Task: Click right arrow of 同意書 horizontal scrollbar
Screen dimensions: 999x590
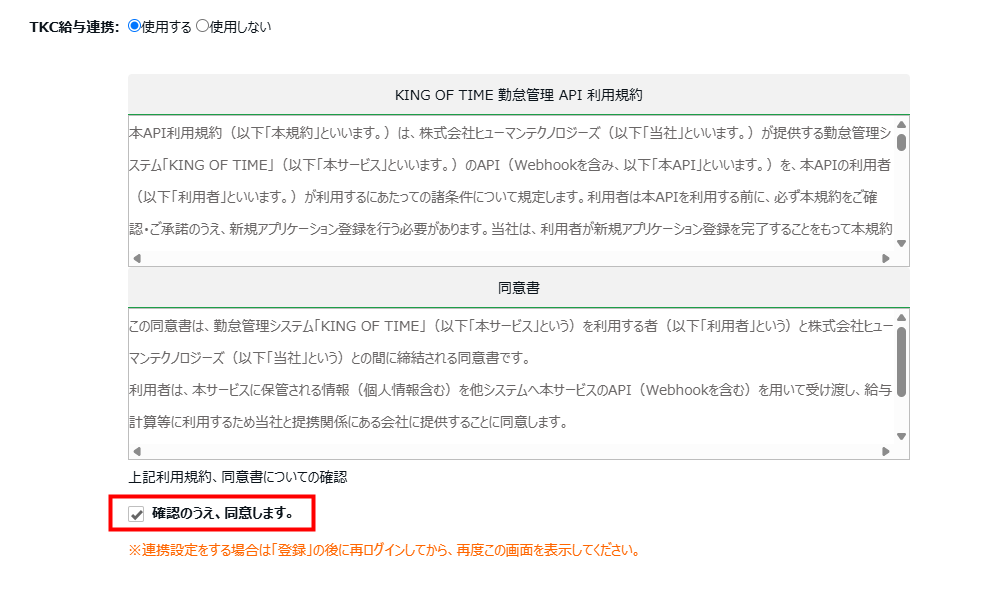Action: (x=886, y=451)
